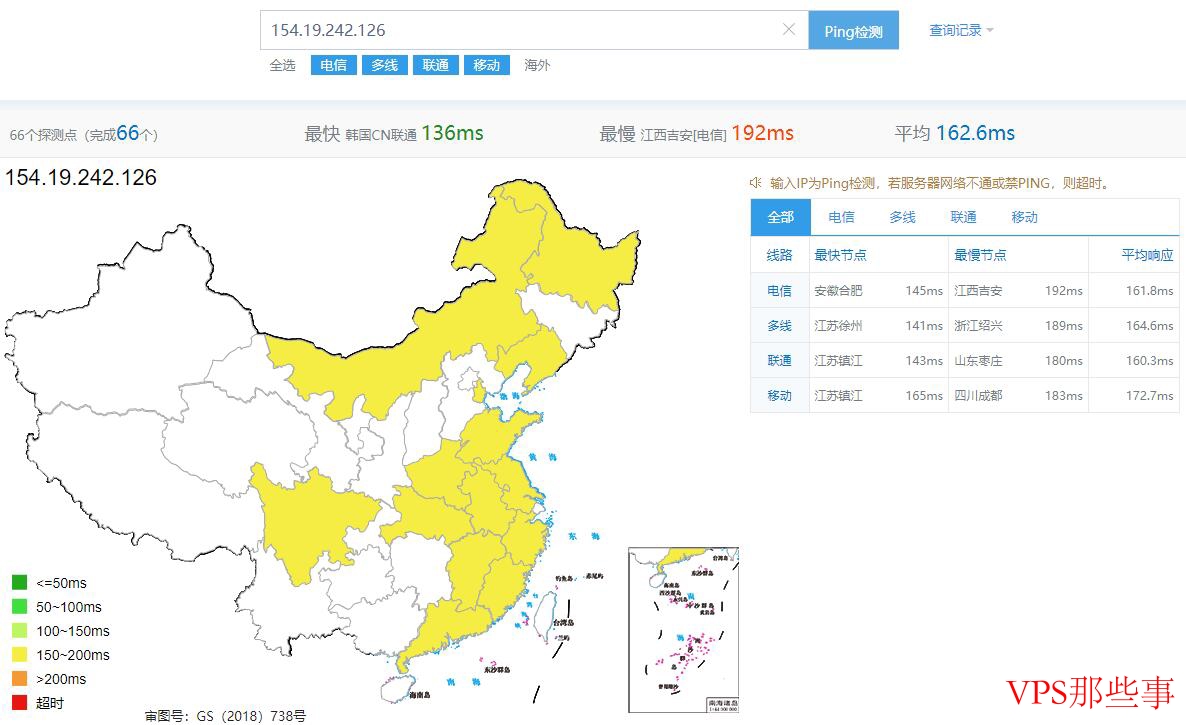This screenshot has width=1186, height=725.
Task: Toggle the 全选 filter
Action: (282, 65)
